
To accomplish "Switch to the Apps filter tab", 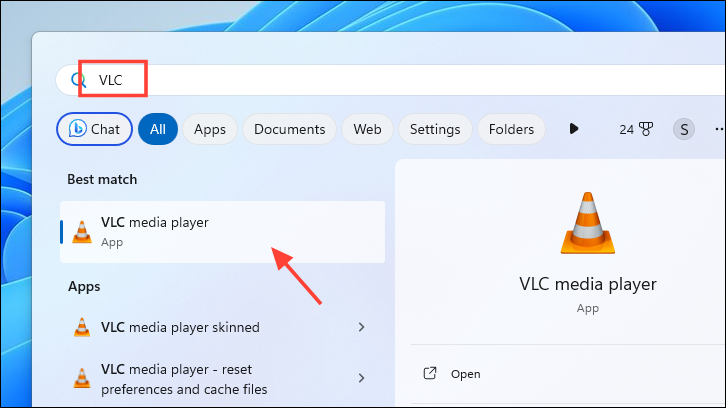I will [210, 129].
